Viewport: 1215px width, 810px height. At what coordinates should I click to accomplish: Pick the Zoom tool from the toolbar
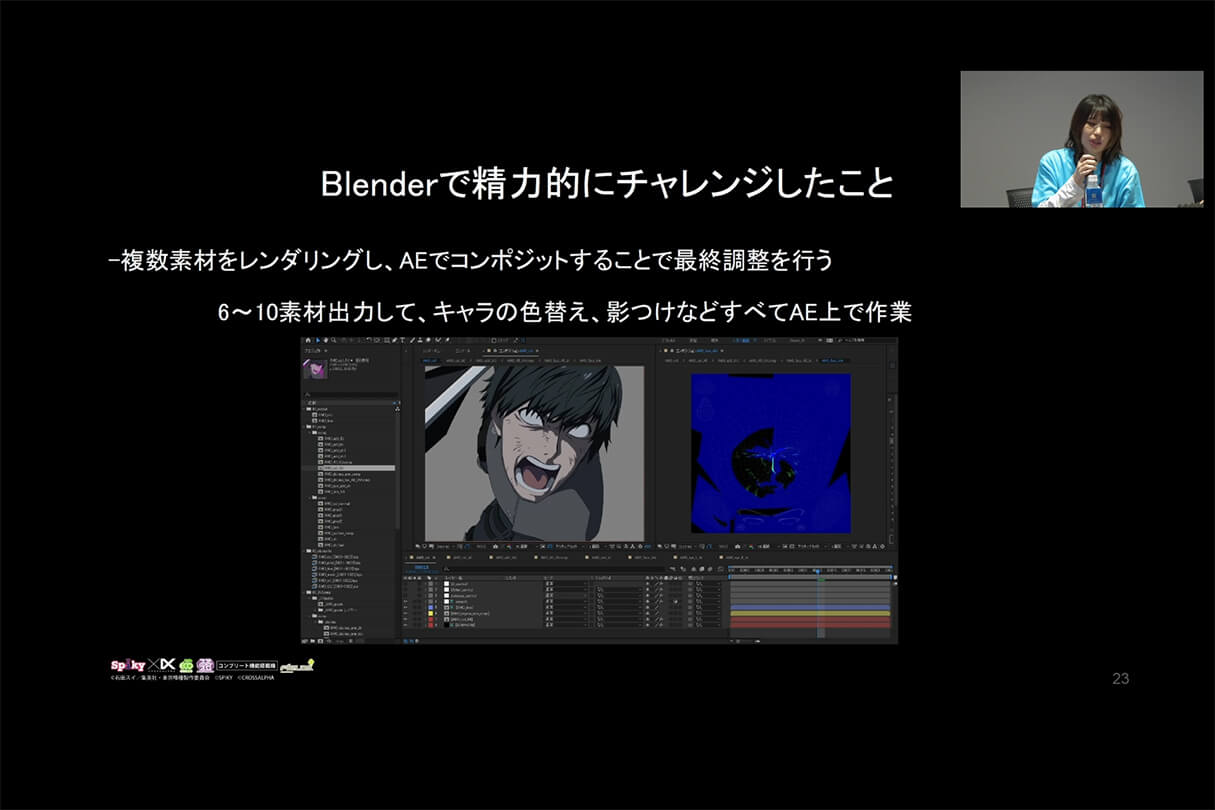333,341
